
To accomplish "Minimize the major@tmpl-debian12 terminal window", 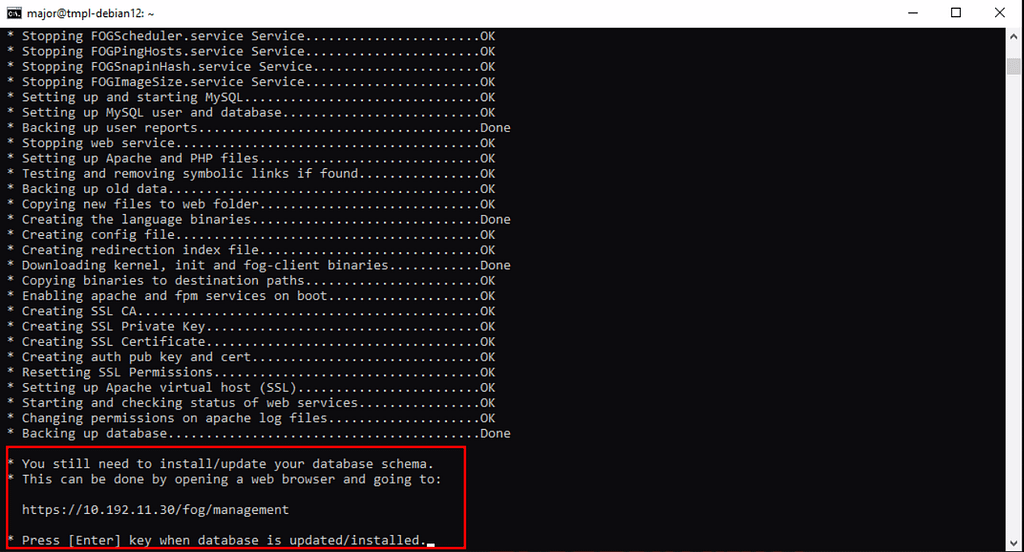I will click(x=913, y=13).
